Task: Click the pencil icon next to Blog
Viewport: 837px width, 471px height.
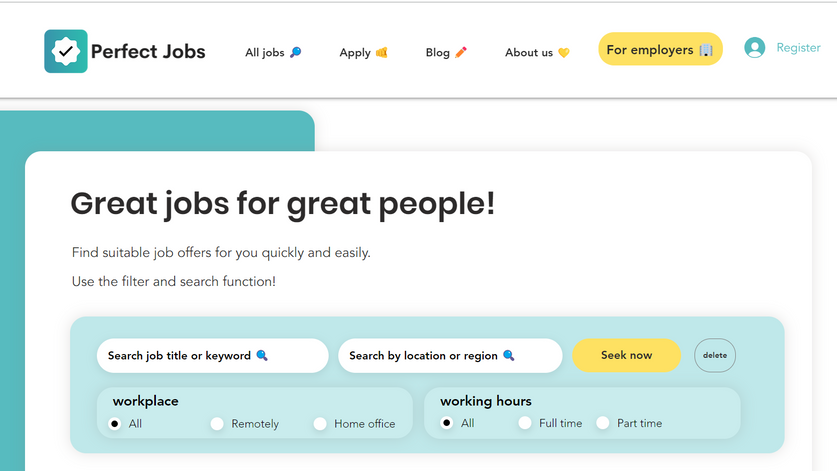Action: [461, 53]
